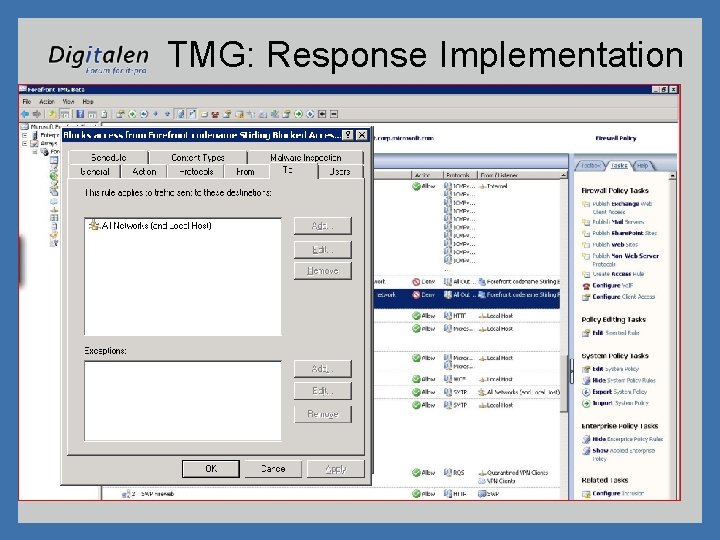
Task: Click the Back arrow in the toolbar
Action: click(x=25, y=114)
